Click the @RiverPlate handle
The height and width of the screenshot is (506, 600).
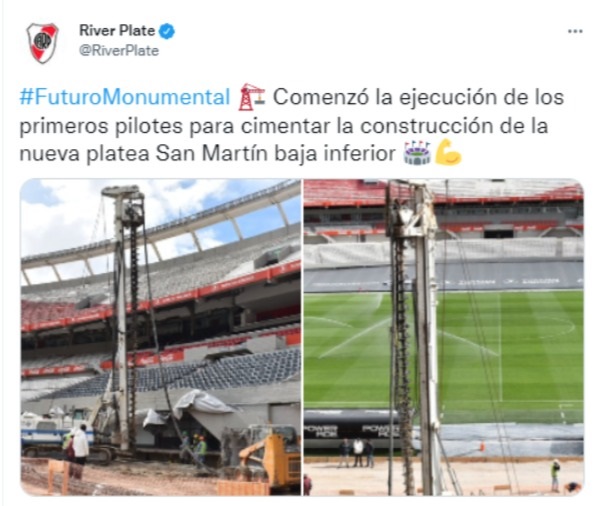119,51
